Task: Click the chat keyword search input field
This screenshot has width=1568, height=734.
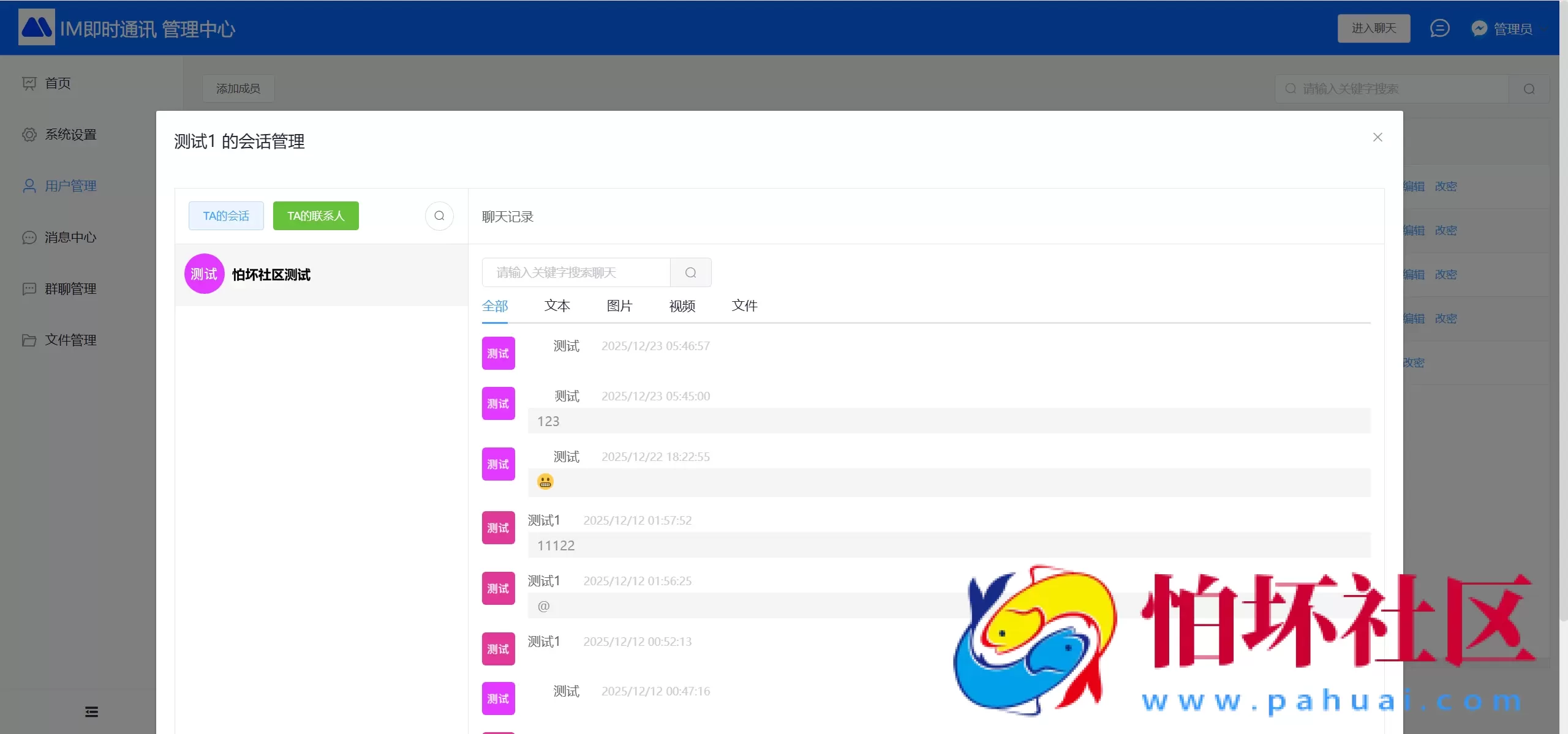Action: point(576,272)
